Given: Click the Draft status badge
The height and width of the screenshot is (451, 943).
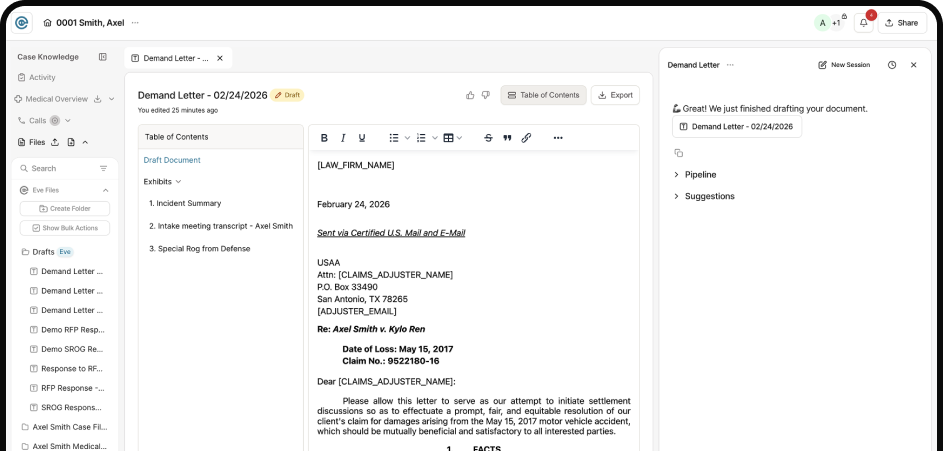Looking at the screenshot, I should tap(287, 95).
